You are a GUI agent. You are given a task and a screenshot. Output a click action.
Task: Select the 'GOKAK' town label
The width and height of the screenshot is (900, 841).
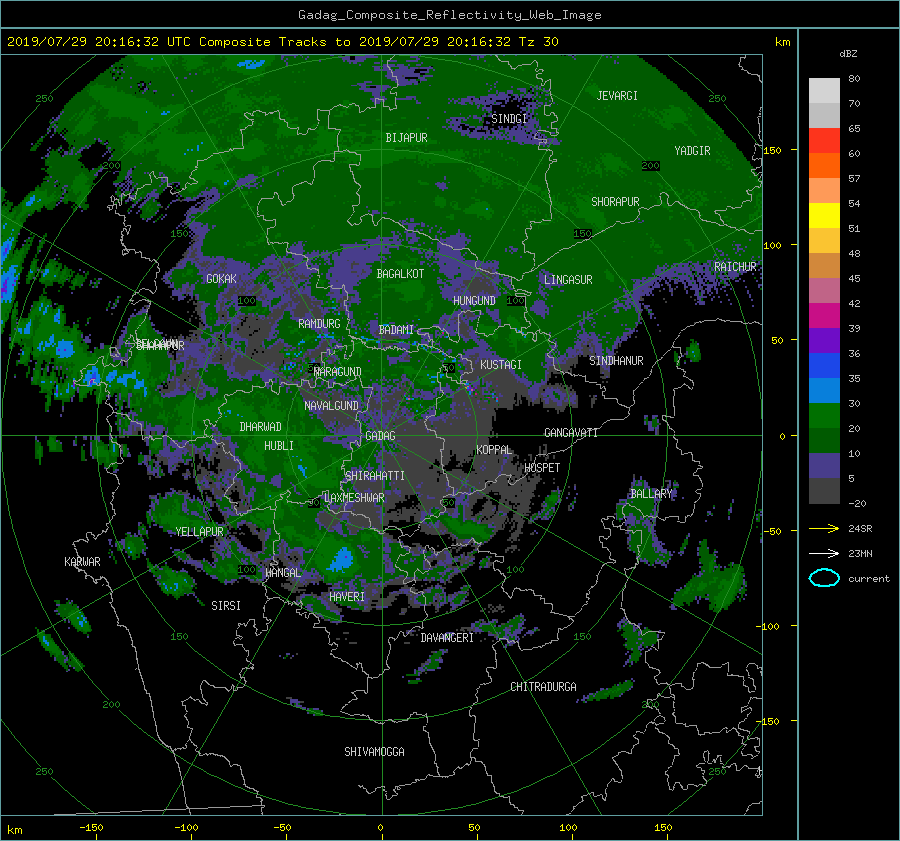coord(221,279)
